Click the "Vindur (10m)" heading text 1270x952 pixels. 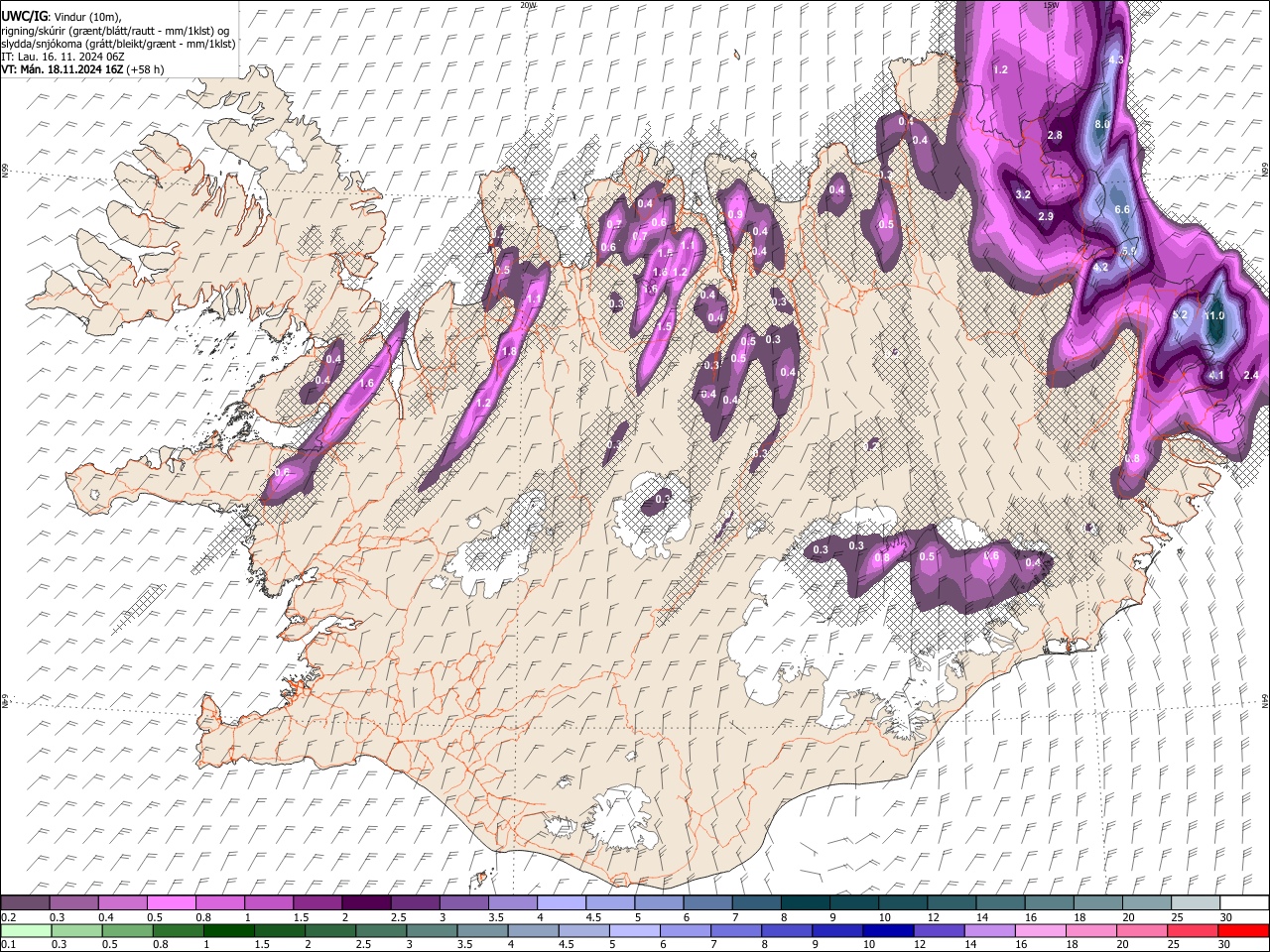(x=85, y=17)
